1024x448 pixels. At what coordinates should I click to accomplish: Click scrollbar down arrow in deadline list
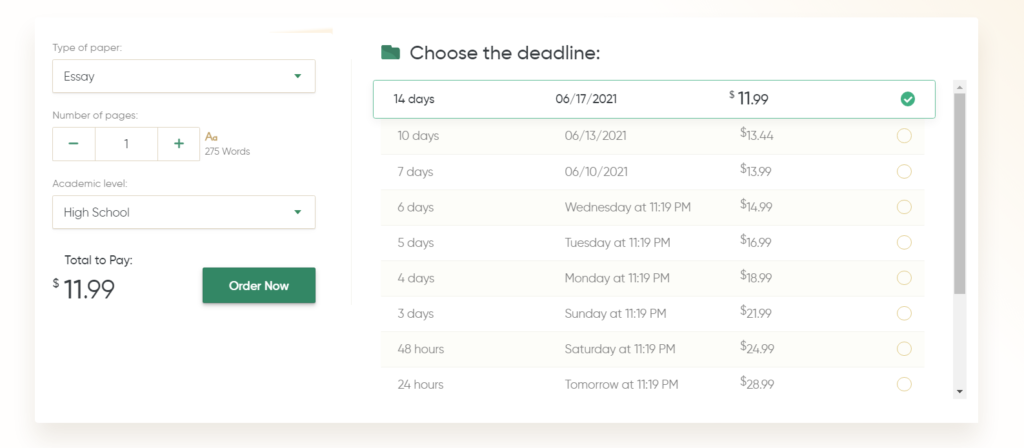pyautogui.click(x=959, y=392)
